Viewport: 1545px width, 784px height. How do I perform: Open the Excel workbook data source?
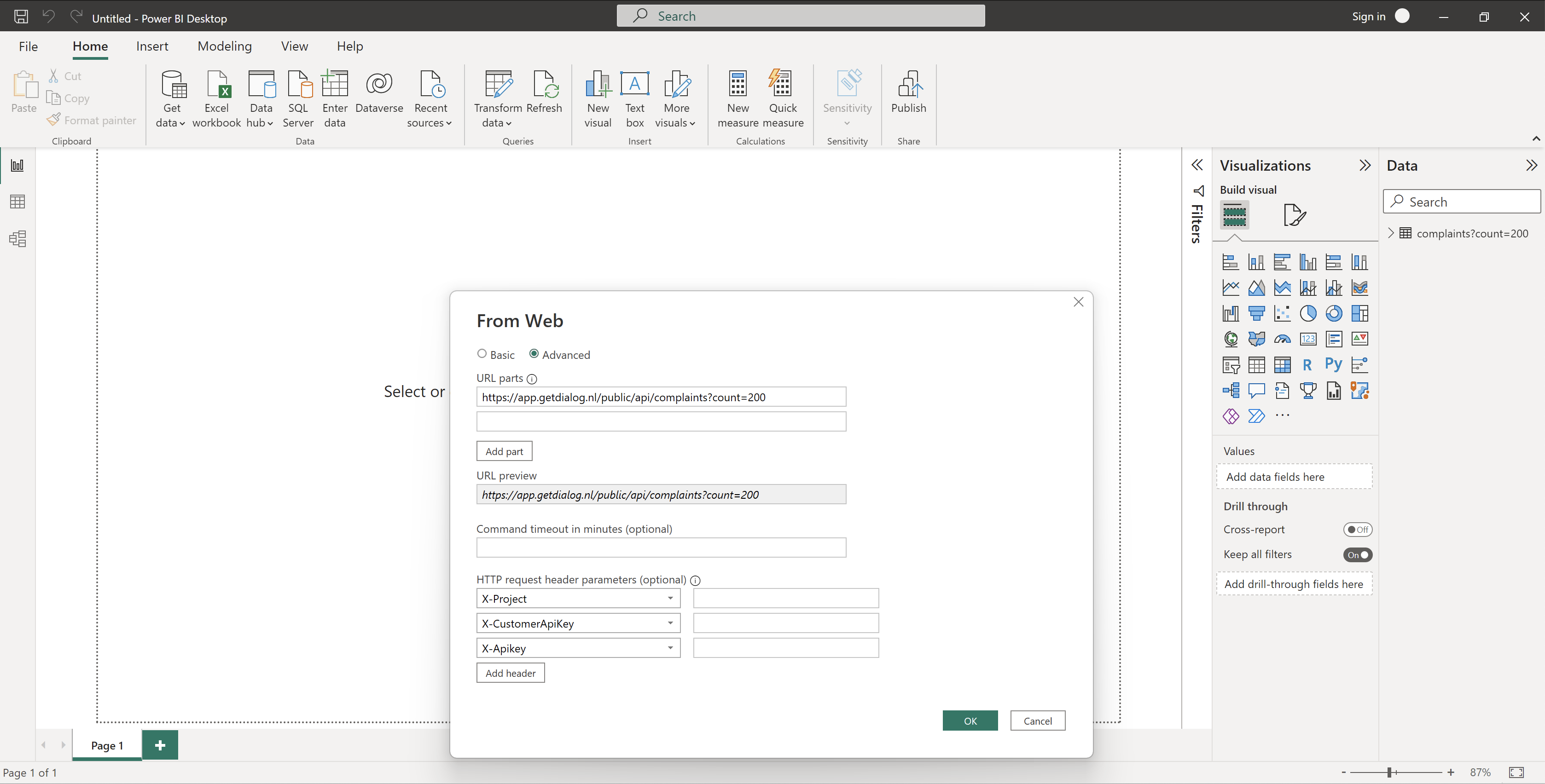[216, 99]
